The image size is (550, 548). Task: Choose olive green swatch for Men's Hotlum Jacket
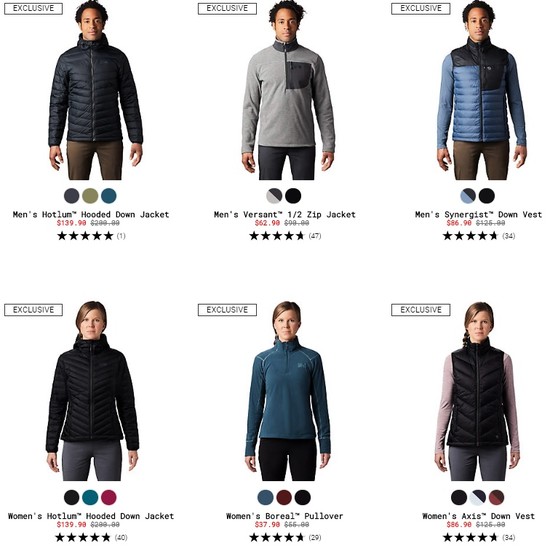[90, 196]
